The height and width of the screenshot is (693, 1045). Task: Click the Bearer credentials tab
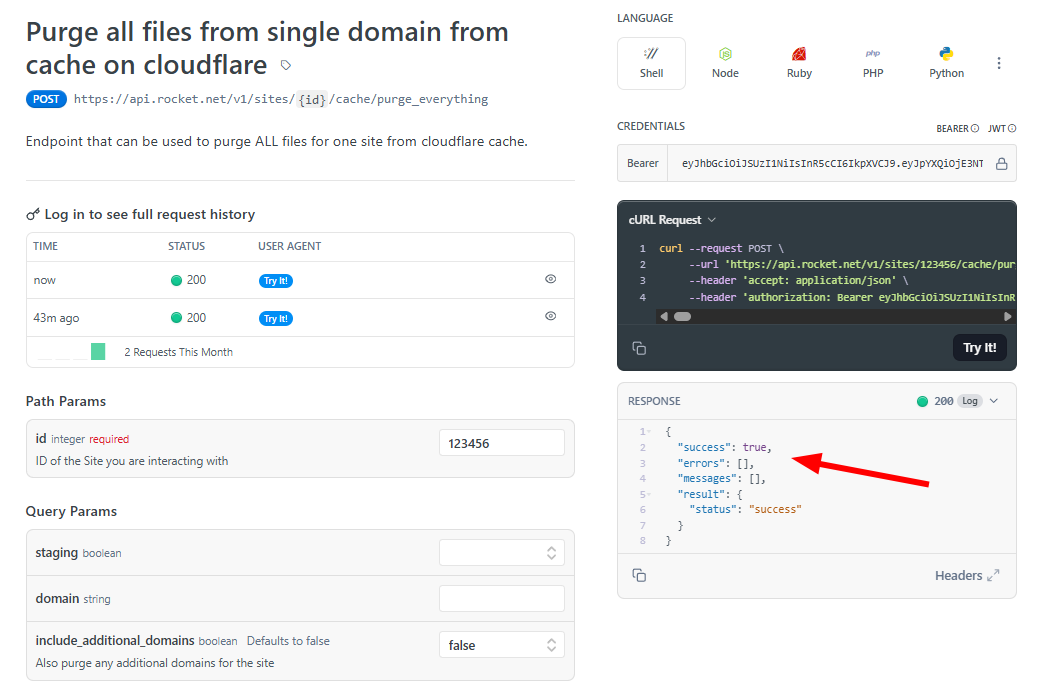641,162
